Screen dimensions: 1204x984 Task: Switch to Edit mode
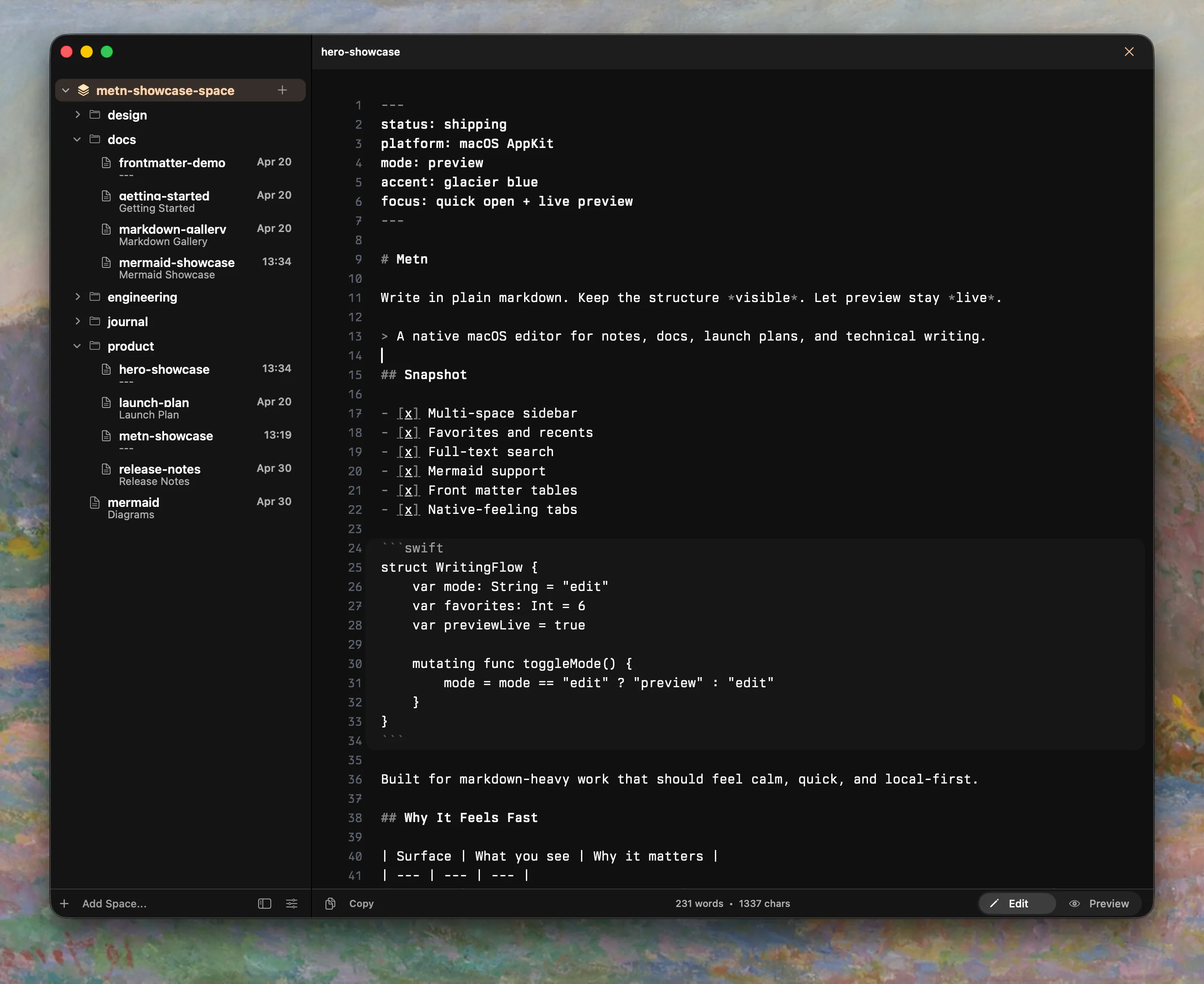1017,903
